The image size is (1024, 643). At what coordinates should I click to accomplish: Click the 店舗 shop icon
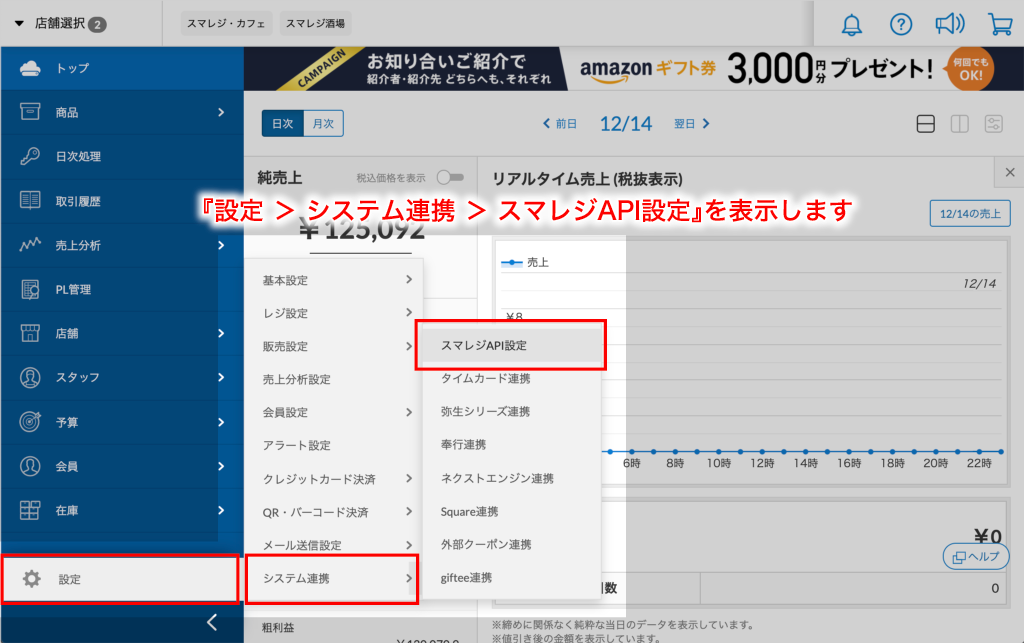point(30,333)
